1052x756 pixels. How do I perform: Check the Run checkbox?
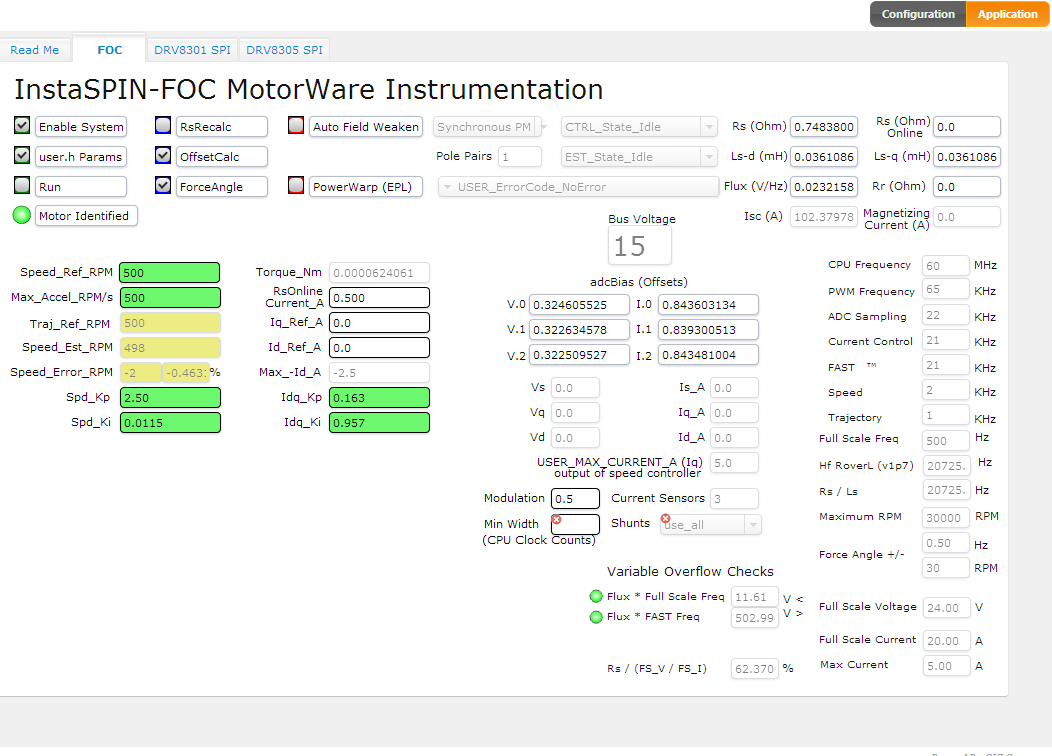pos(22,185)
